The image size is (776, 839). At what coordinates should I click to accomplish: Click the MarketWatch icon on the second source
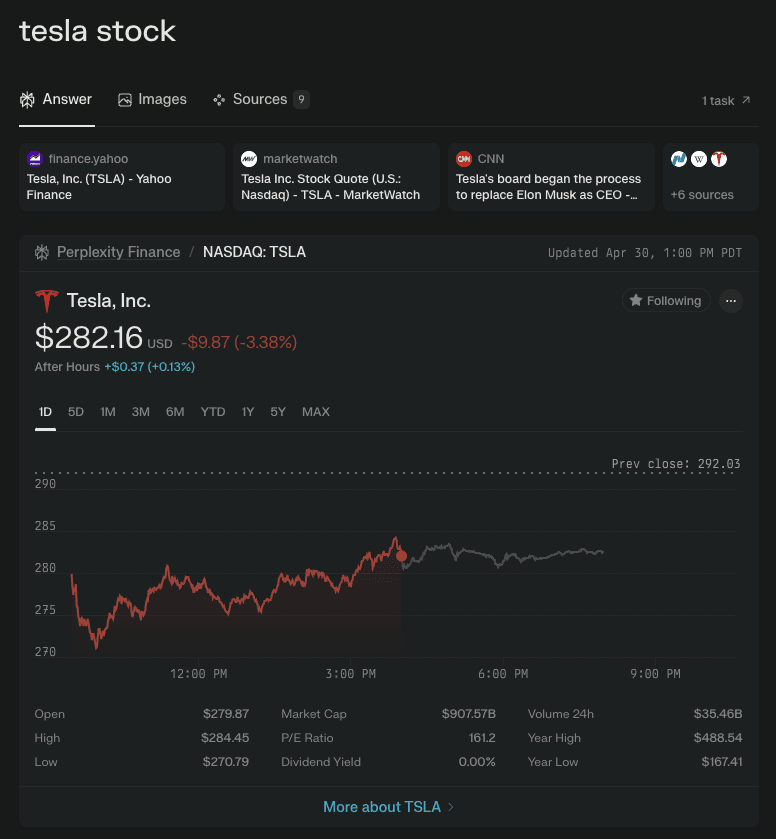point(249,158)
